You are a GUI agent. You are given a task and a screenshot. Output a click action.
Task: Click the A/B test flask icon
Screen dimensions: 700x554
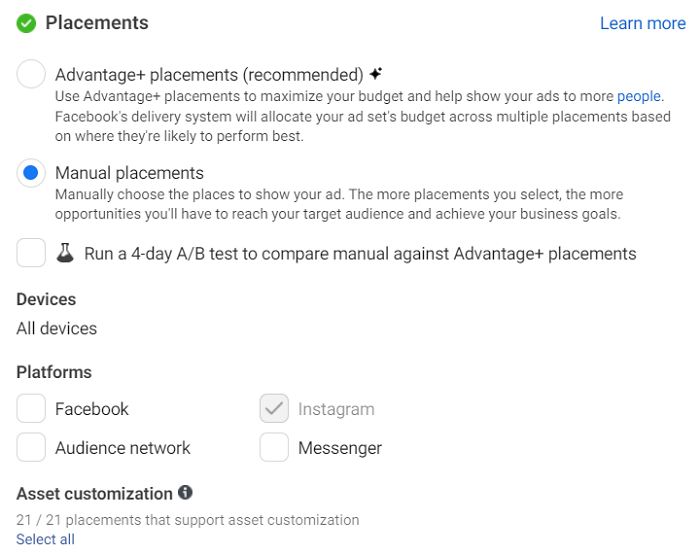pyautogui.click(x=65, y=253)
